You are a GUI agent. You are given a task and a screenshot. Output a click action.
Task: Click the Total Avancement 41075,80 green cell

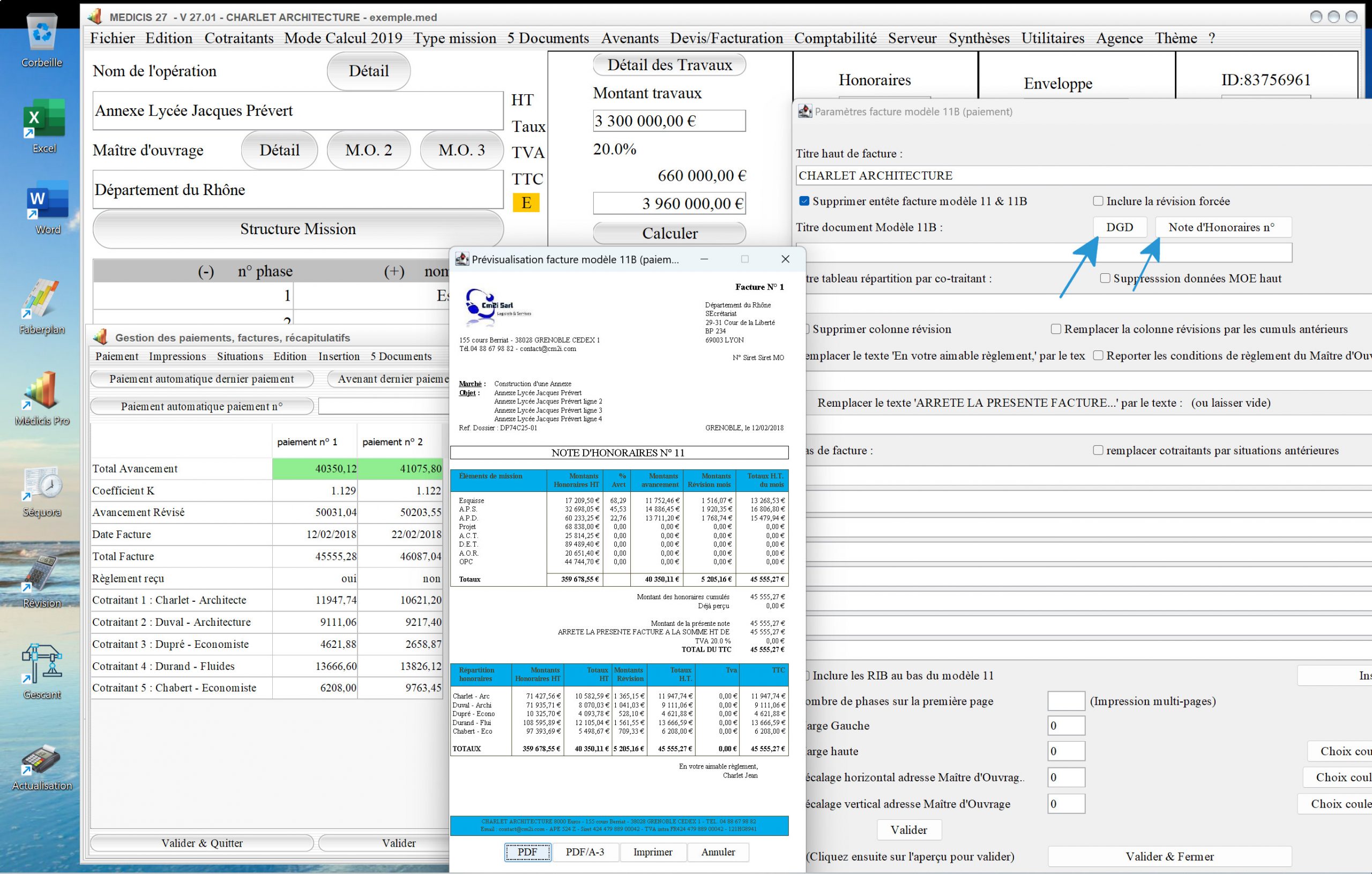pyautogui.click(x=400, y=468)
